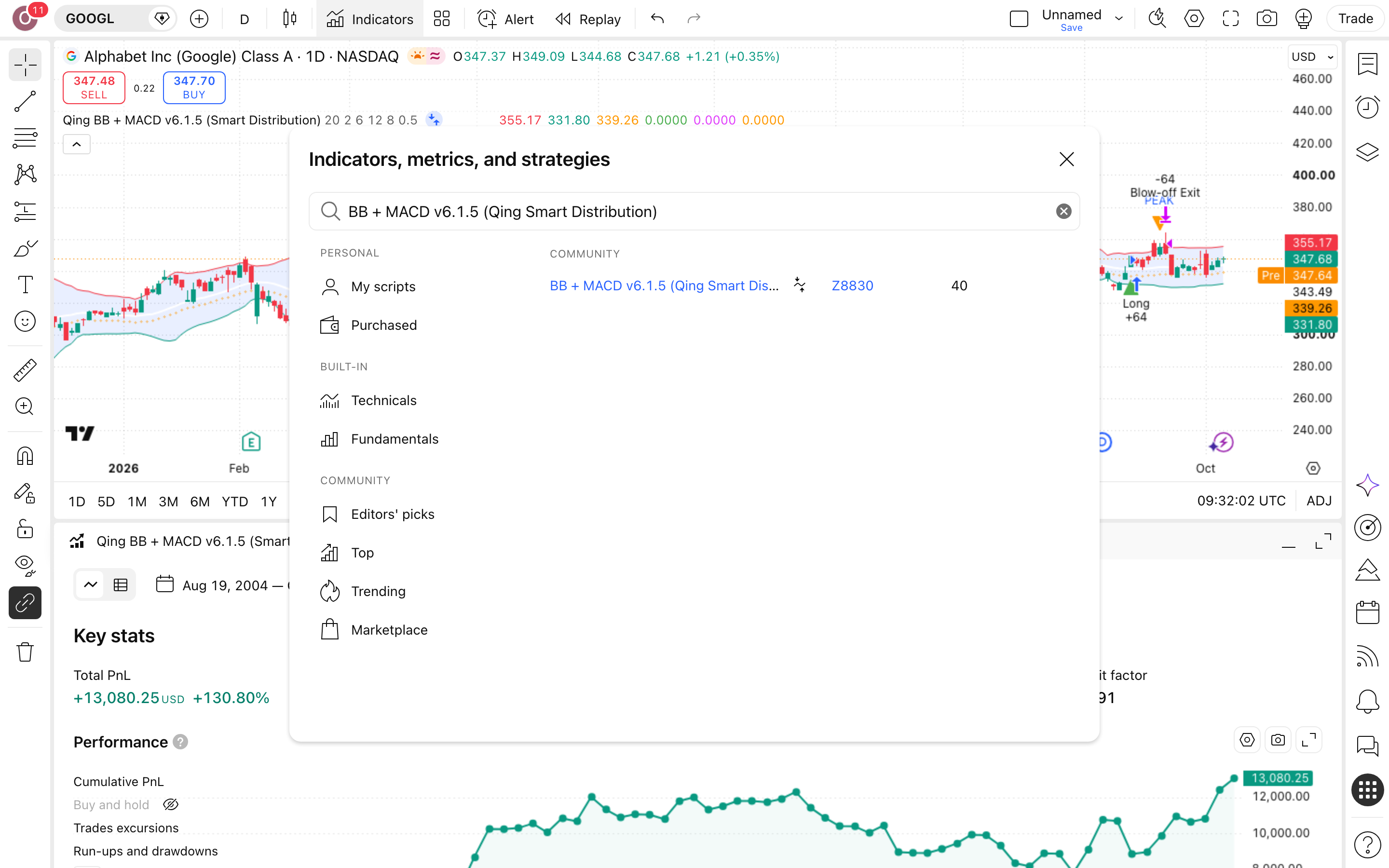Screen dimensions: 1389x868
Task: Take a chart snapshot with camera icon
Action: coord(1266,19)
